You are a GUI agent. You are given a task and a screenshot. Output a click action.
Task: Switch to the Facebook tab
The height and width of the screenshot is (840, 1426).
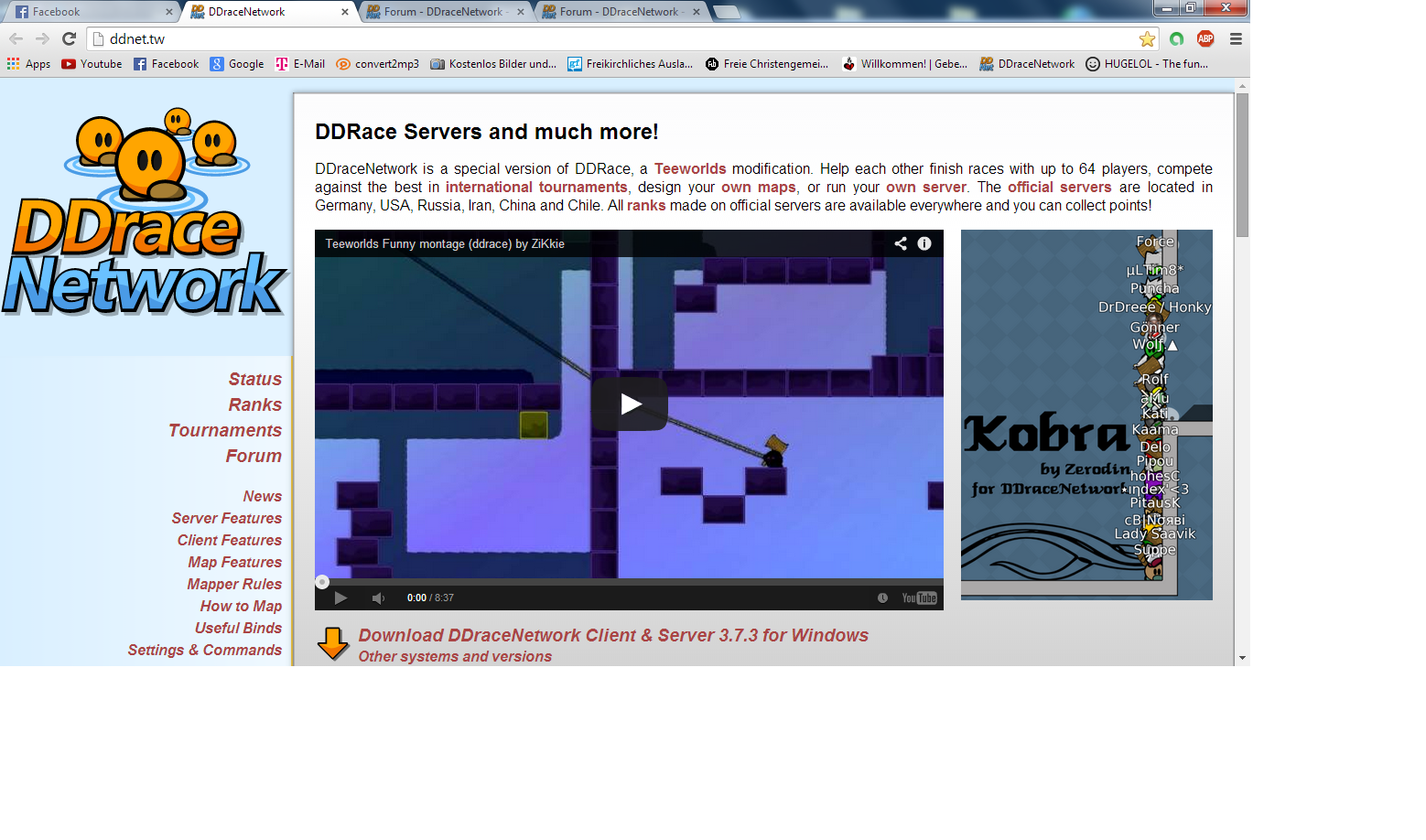[82, 12]
